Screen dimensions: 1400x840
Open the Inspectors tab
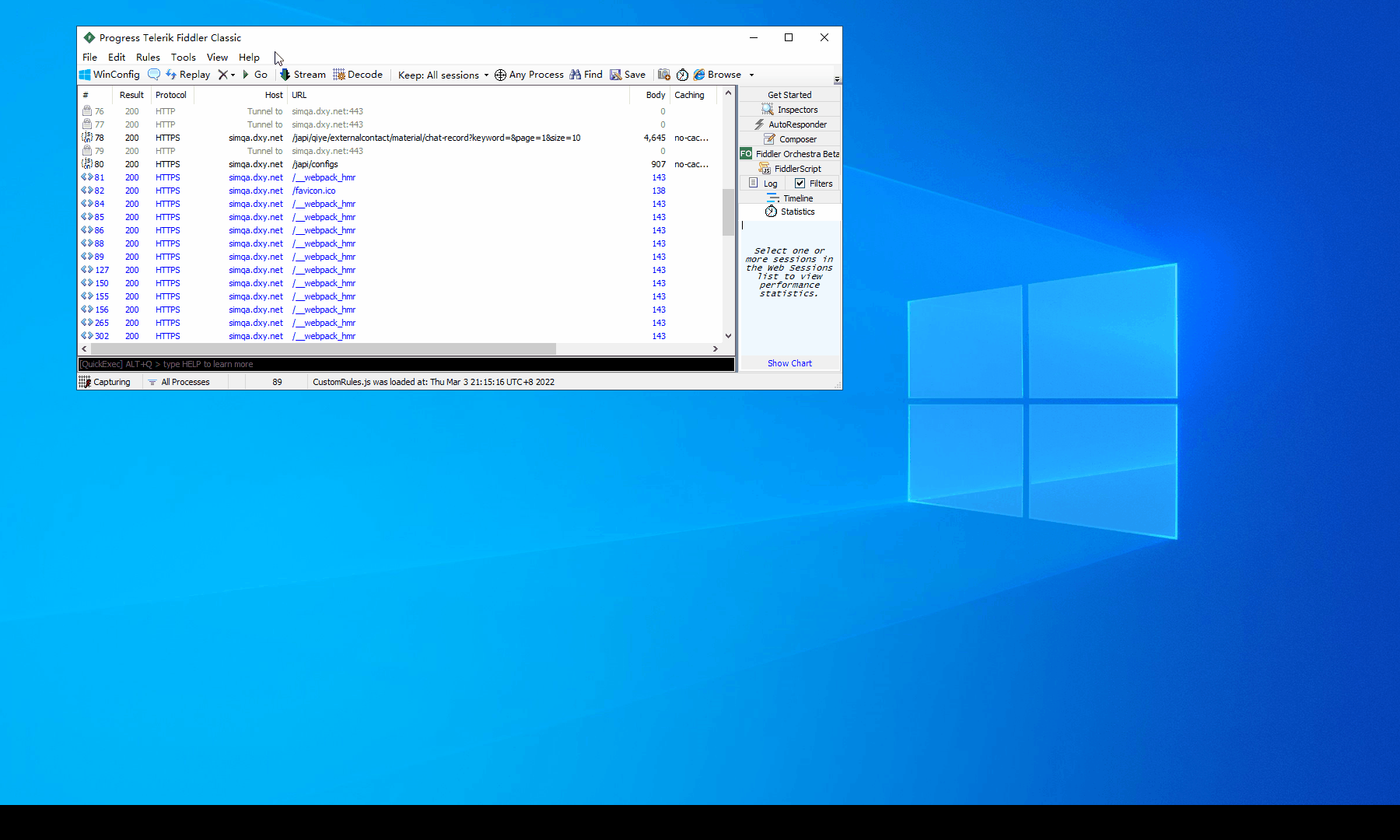[789, 110]
